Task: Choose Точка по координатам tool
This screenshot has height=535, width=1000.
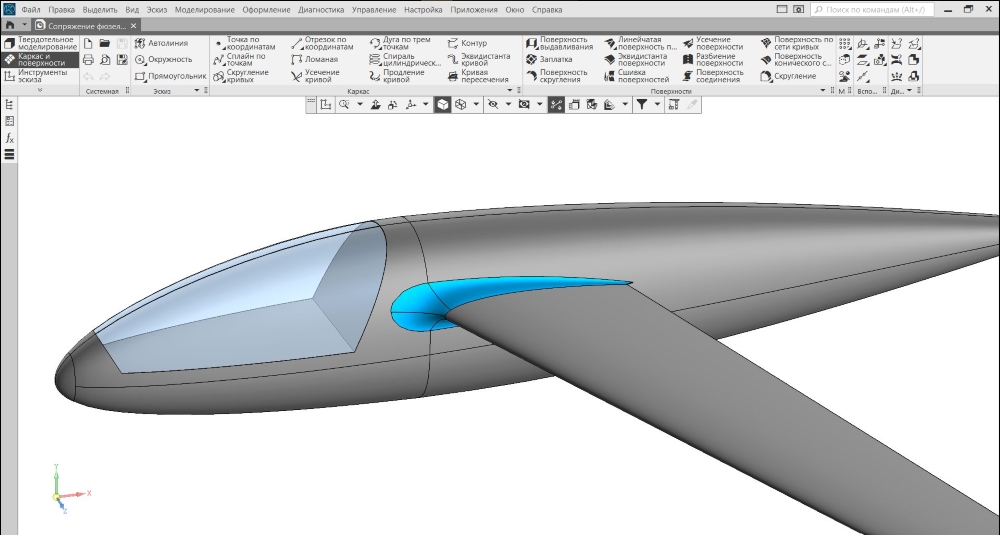Action: click(245, 43)
